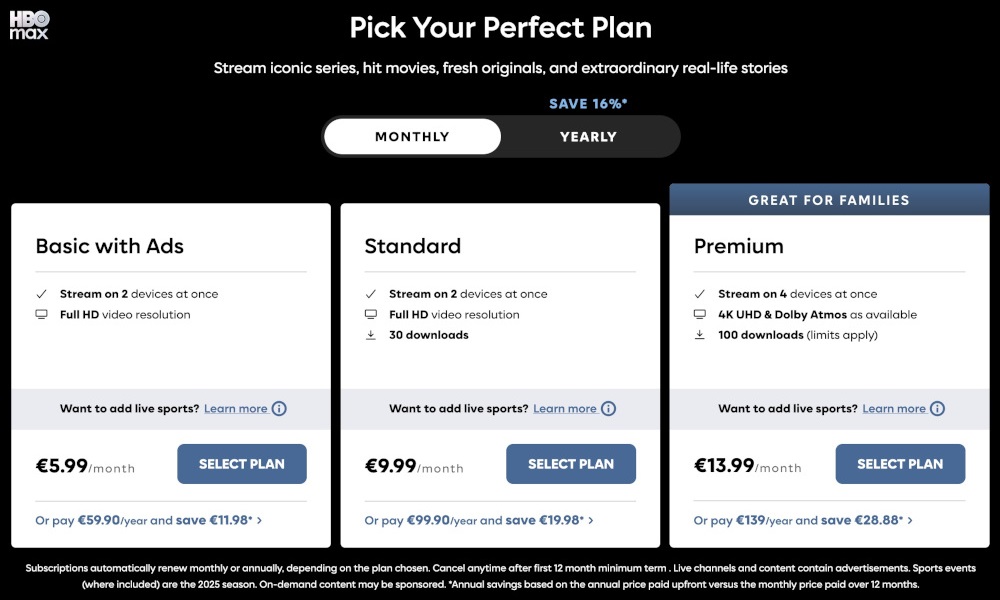
Task: Switch billing to Yearly
Action: pos(588,136)
